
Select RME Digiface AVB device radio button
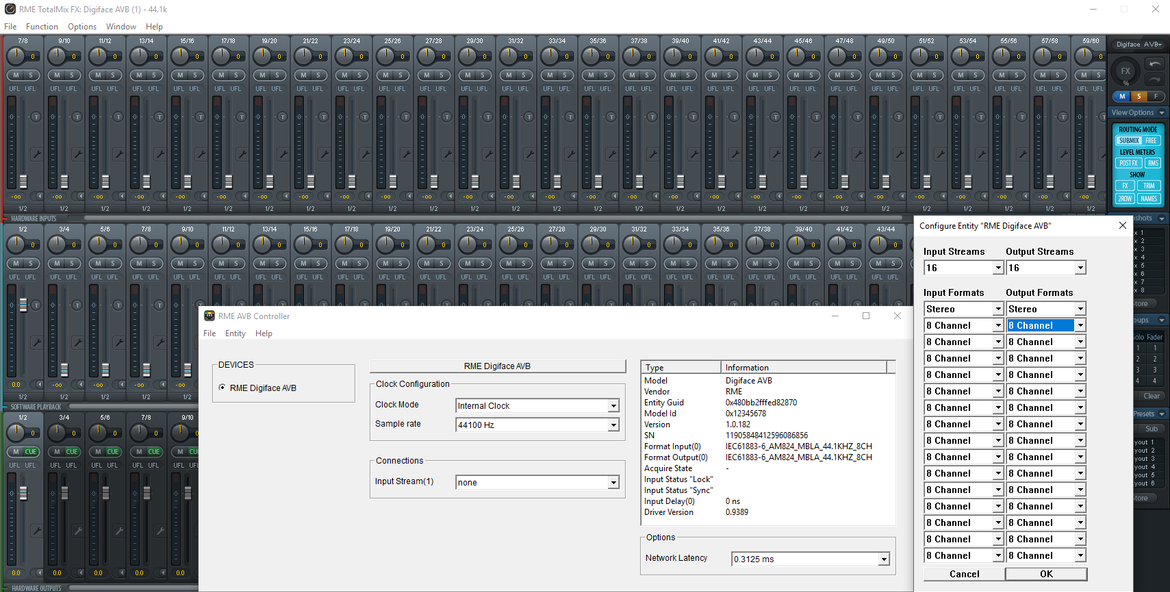pos(222,387)
